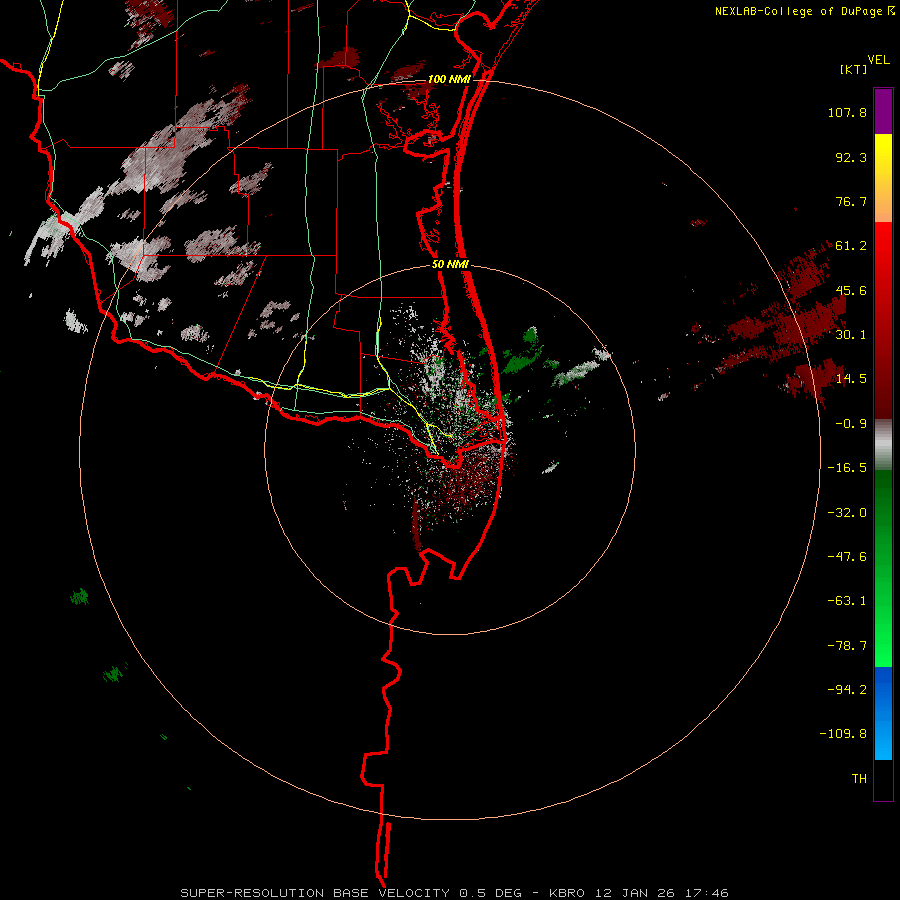Pick the purple top color bar segment

point(883,111)
